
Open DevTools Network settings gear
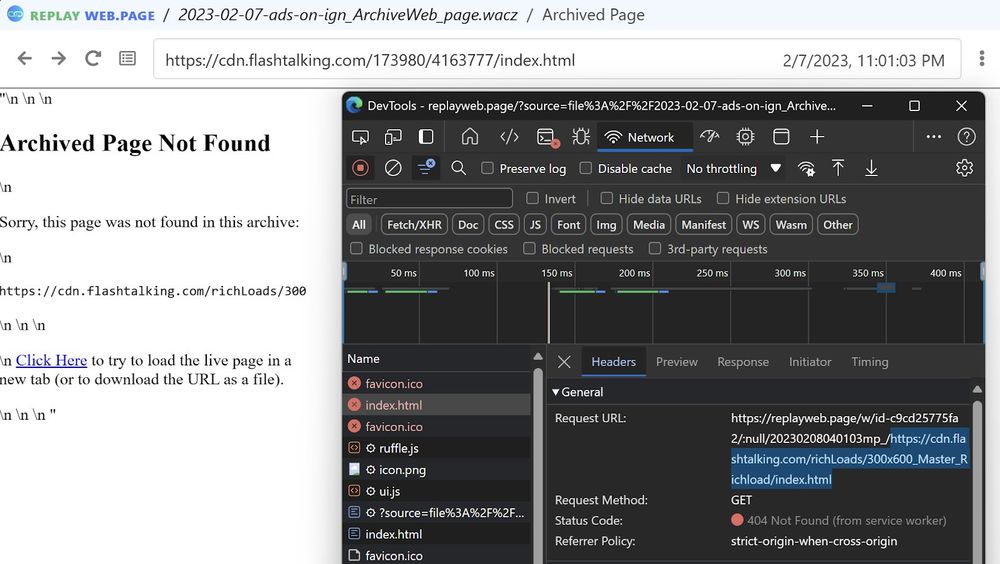pyautogui.click(x=964, y=168)
